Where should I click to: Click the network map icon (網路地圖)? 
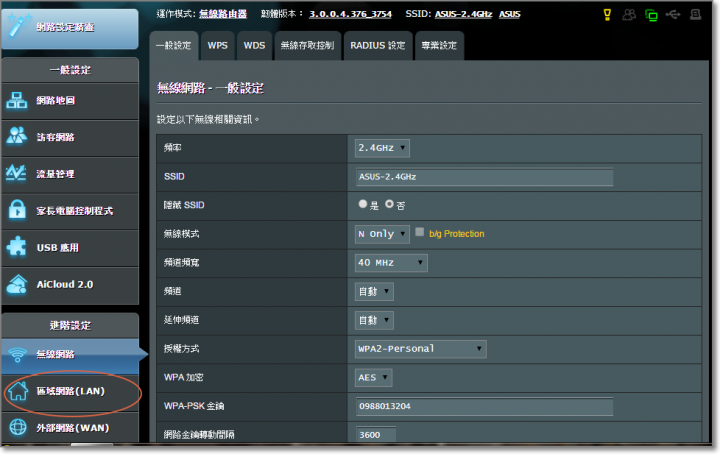[17, 100]
